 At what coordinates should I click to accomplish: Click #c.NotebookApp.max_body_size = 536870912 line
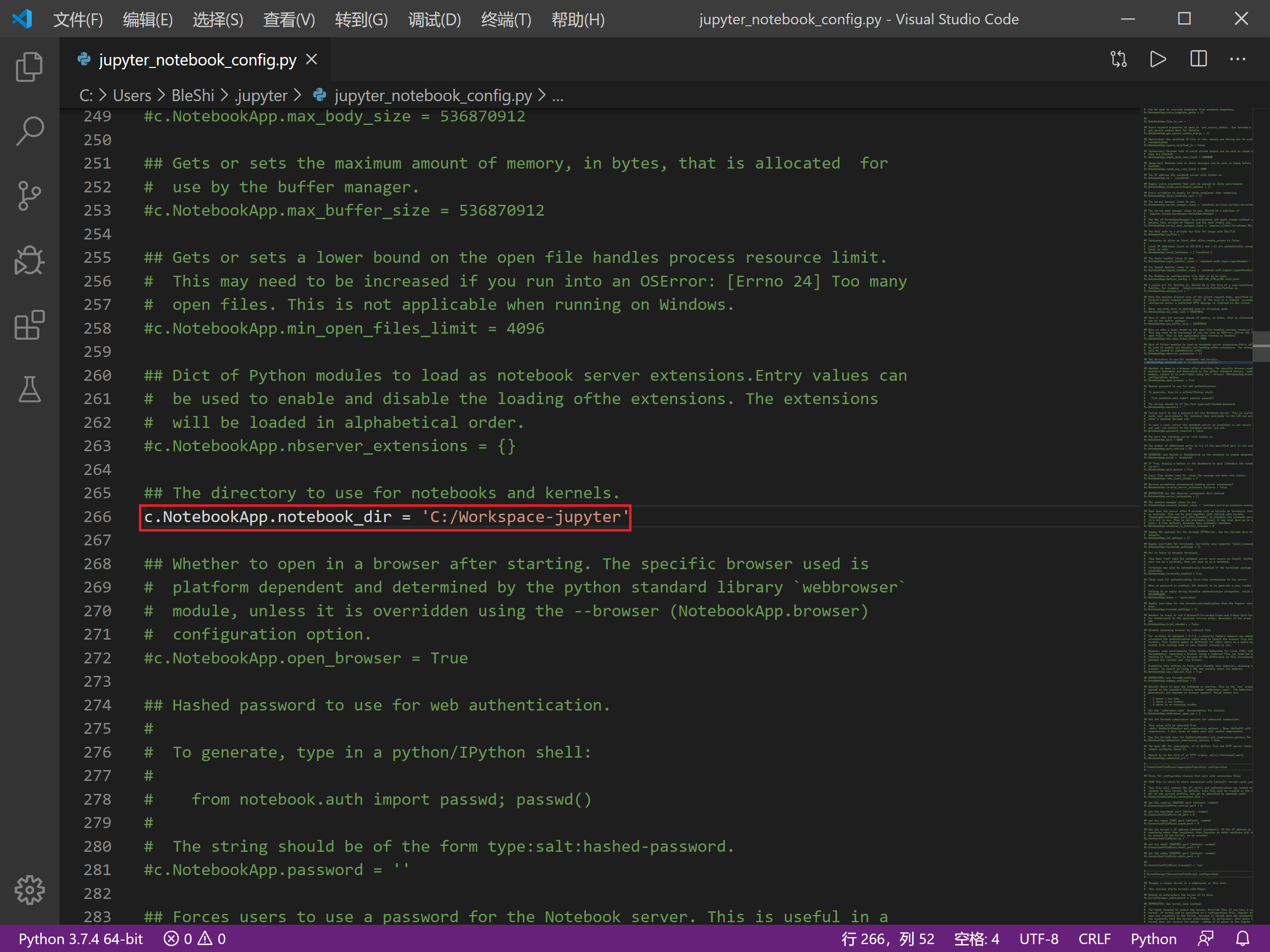point(335,116)
